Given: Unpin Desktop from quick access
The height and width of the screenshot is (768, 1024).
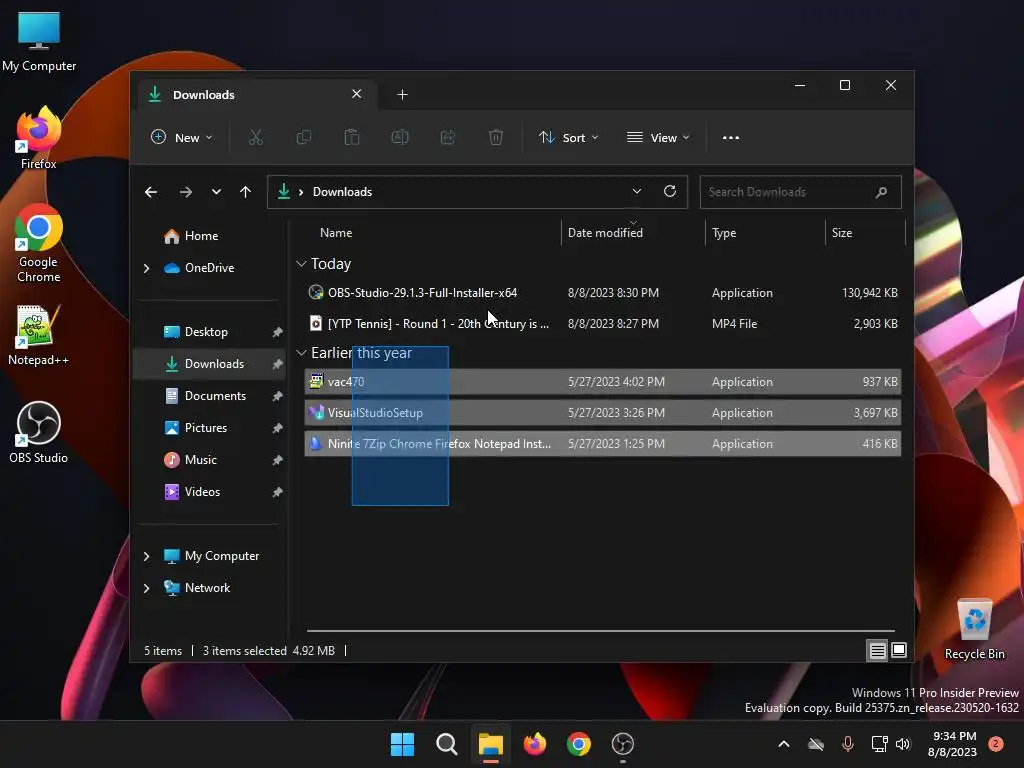Looking at the screenshot, I should click(x=278, y=332).
